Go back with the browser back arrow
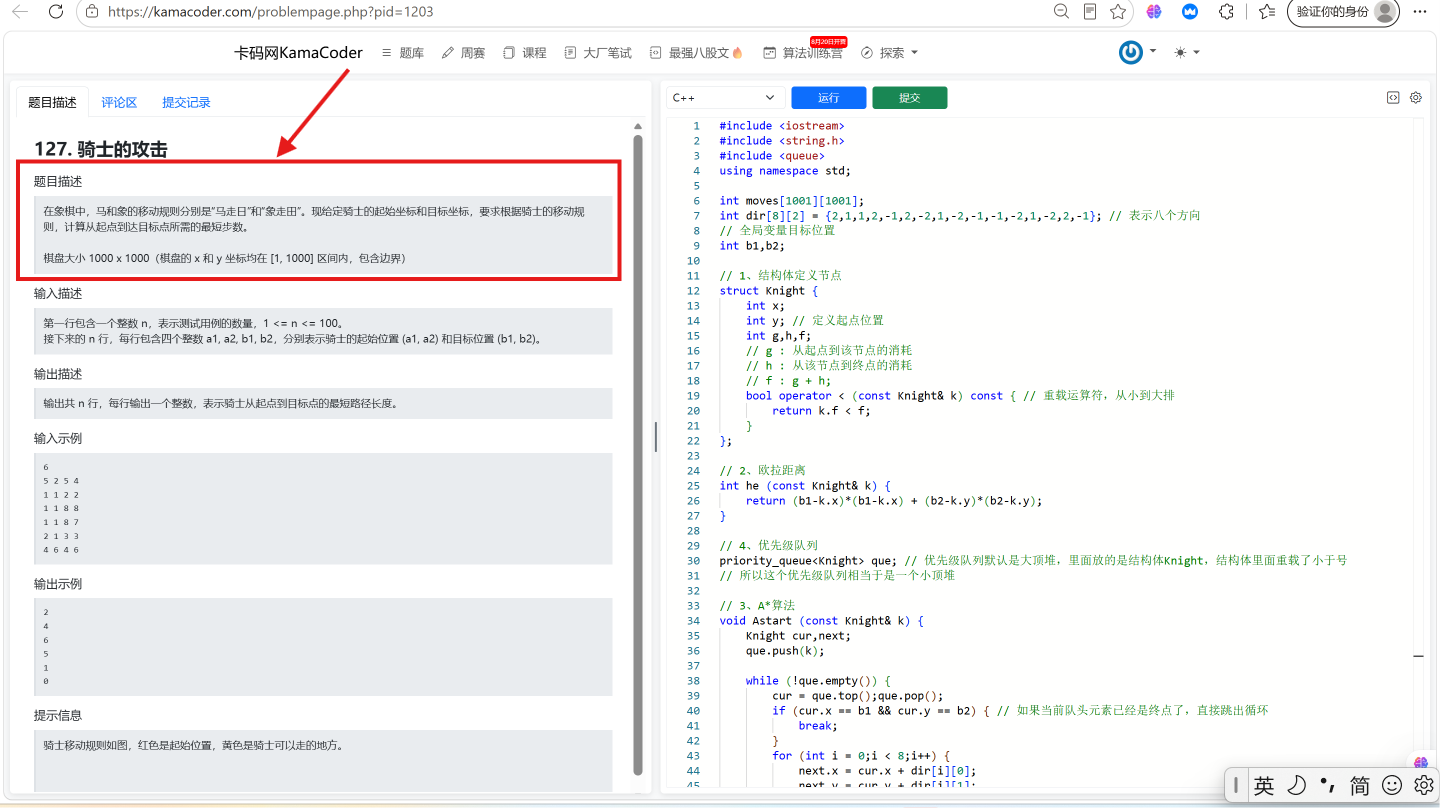1440x808 pixels. point(20,12)
